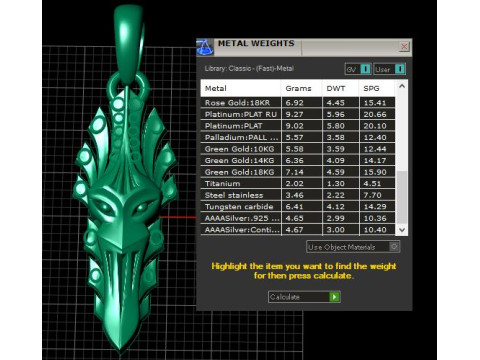Select the Palladium:PALL row
The width and height of the screenshot is (480, 360).
[x=298, y=137]
